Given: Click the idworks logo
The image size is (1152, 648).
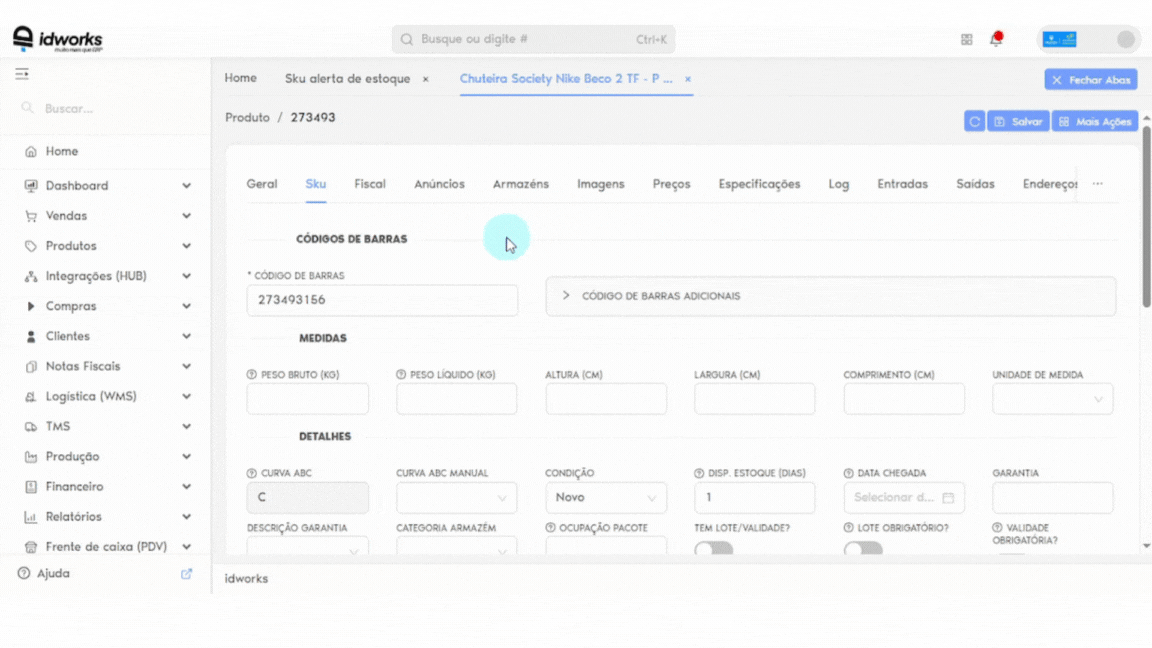Looking at the screenshot, I should tap(58, 39).
